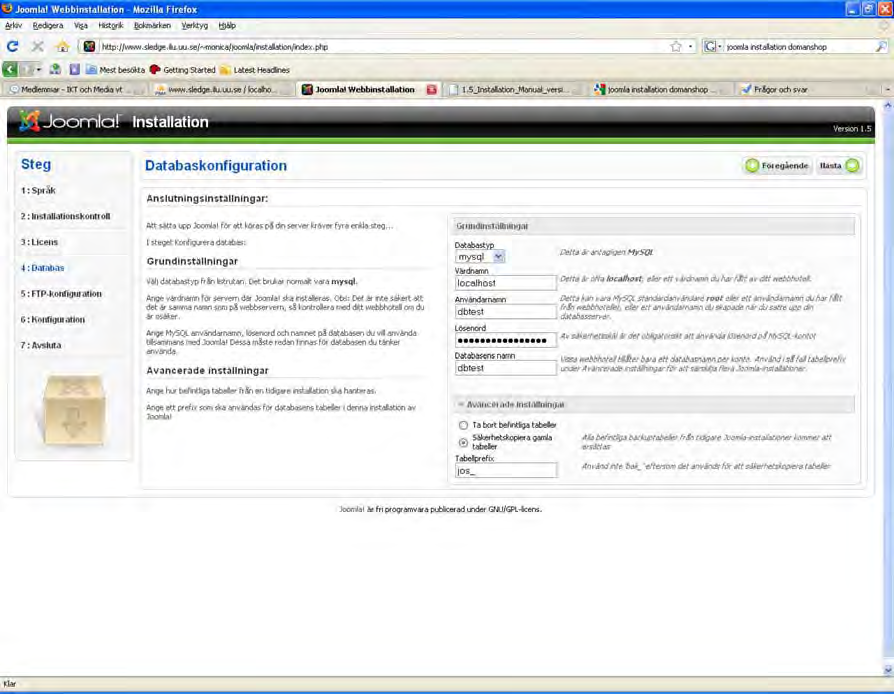Viewport: 894px width, 694px height.
Task: Switch to 'Medlemmar - IKT och Media' tab
Action: [x=74, y=90]
